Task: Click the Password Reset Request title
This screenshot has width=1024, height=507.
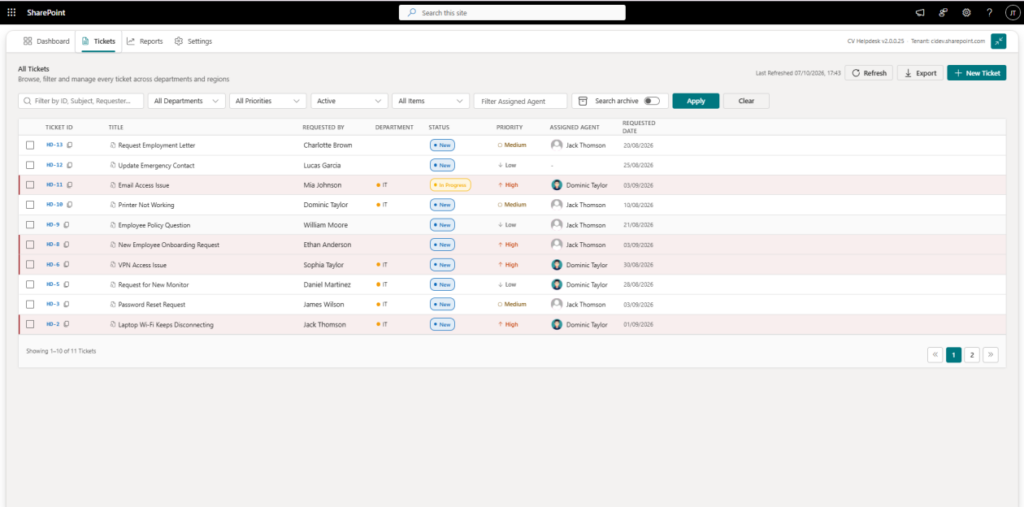Action: [x=152, y=304]
